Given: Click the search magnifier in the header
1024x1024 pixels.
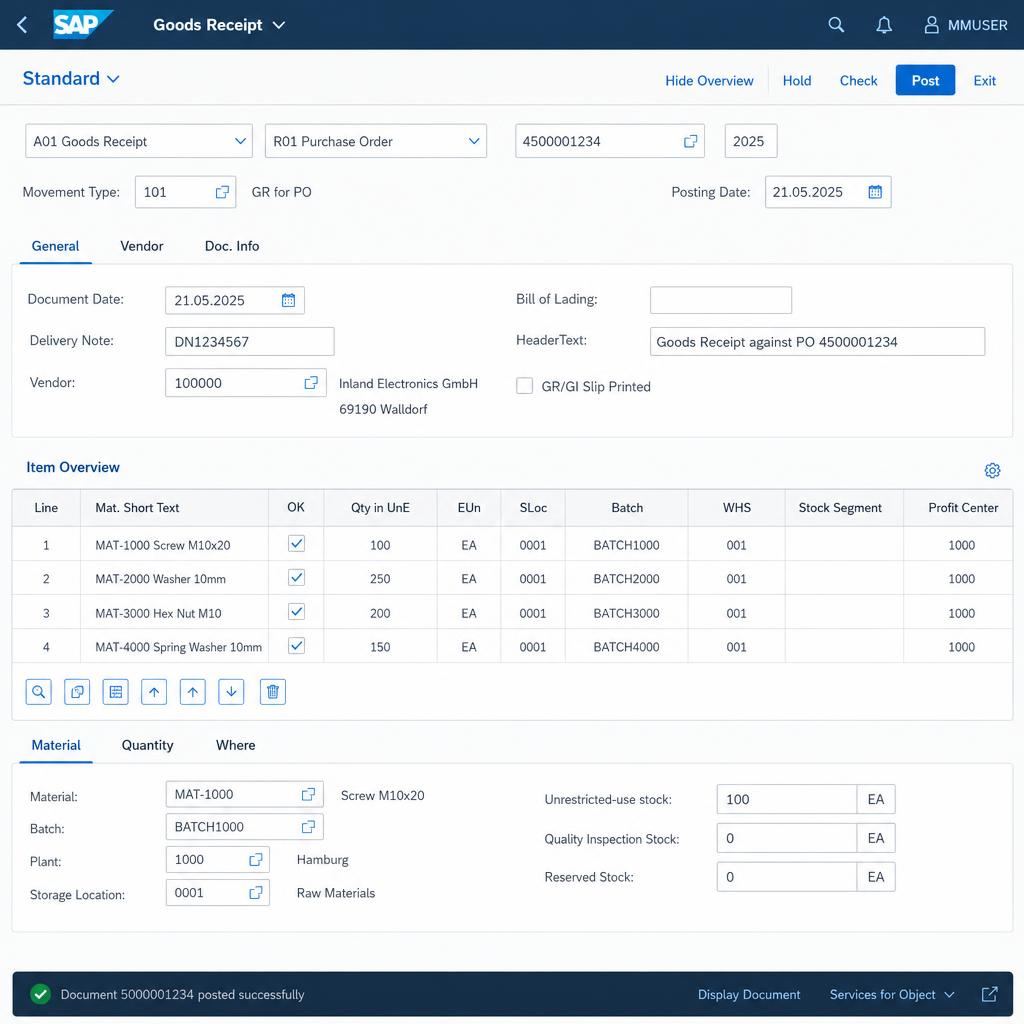Looking at the screenshot, I should (836, 25).
